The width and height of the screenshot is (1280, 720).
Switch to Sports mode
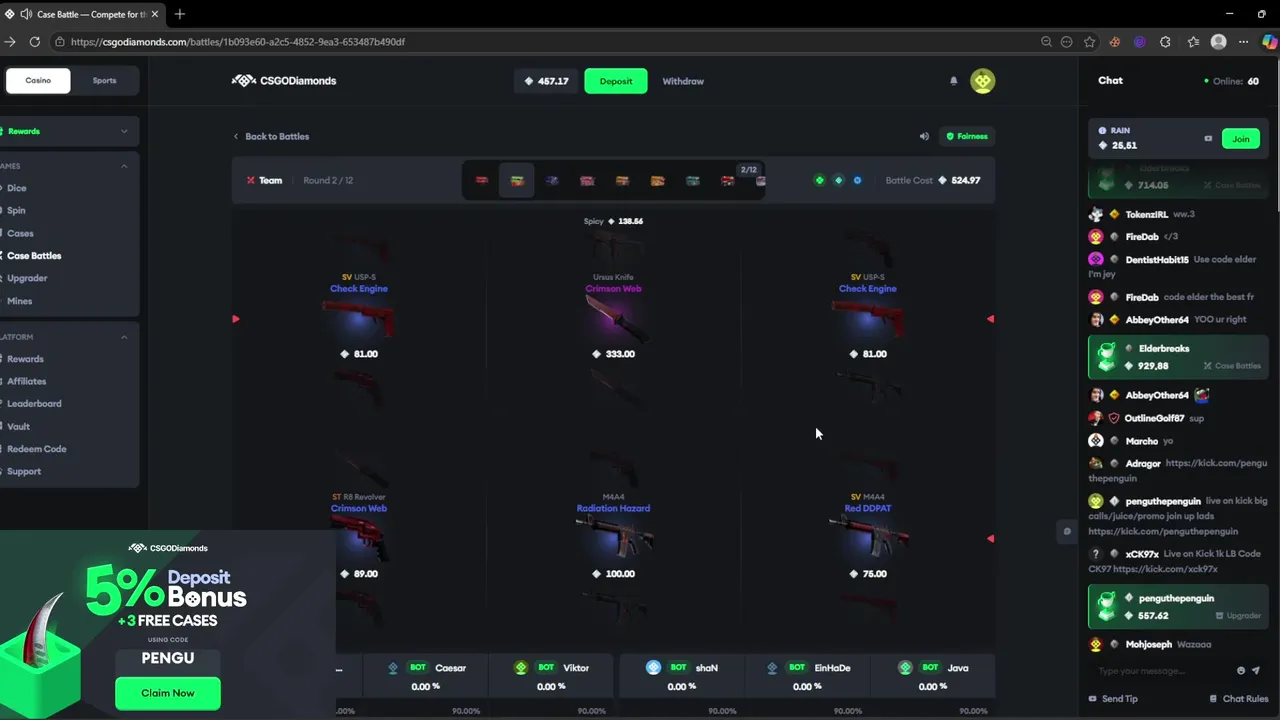(x=104, y=80)
